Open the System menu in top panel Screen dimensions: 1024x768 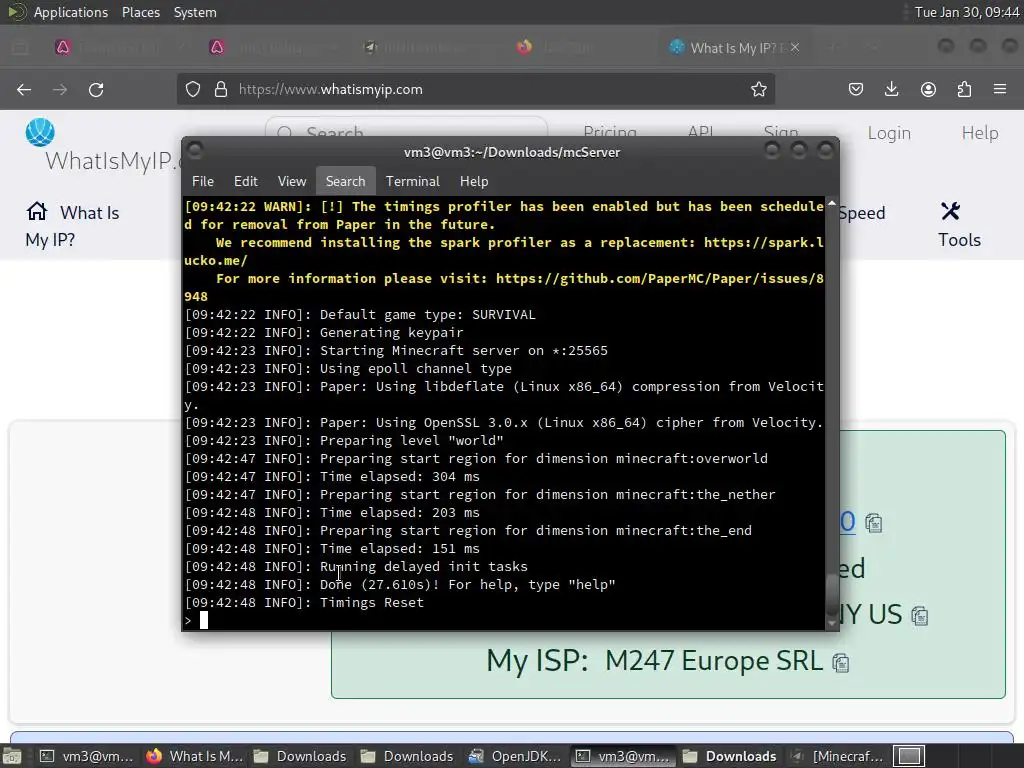(x=195, y=12)
